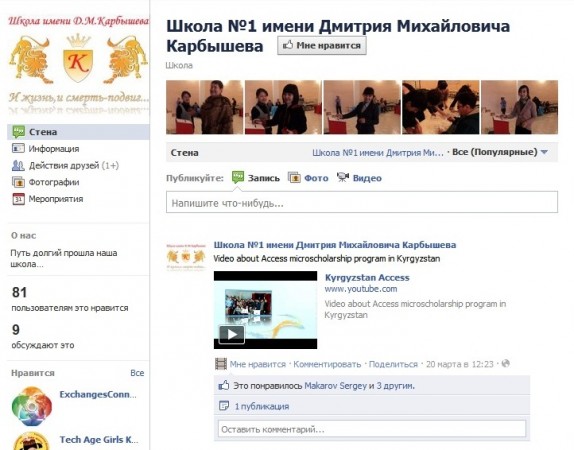Image resolution: width=574 pixels, height=450 pixels.
Task: Show all liked pages with Все link
Action: coord(137,373)
